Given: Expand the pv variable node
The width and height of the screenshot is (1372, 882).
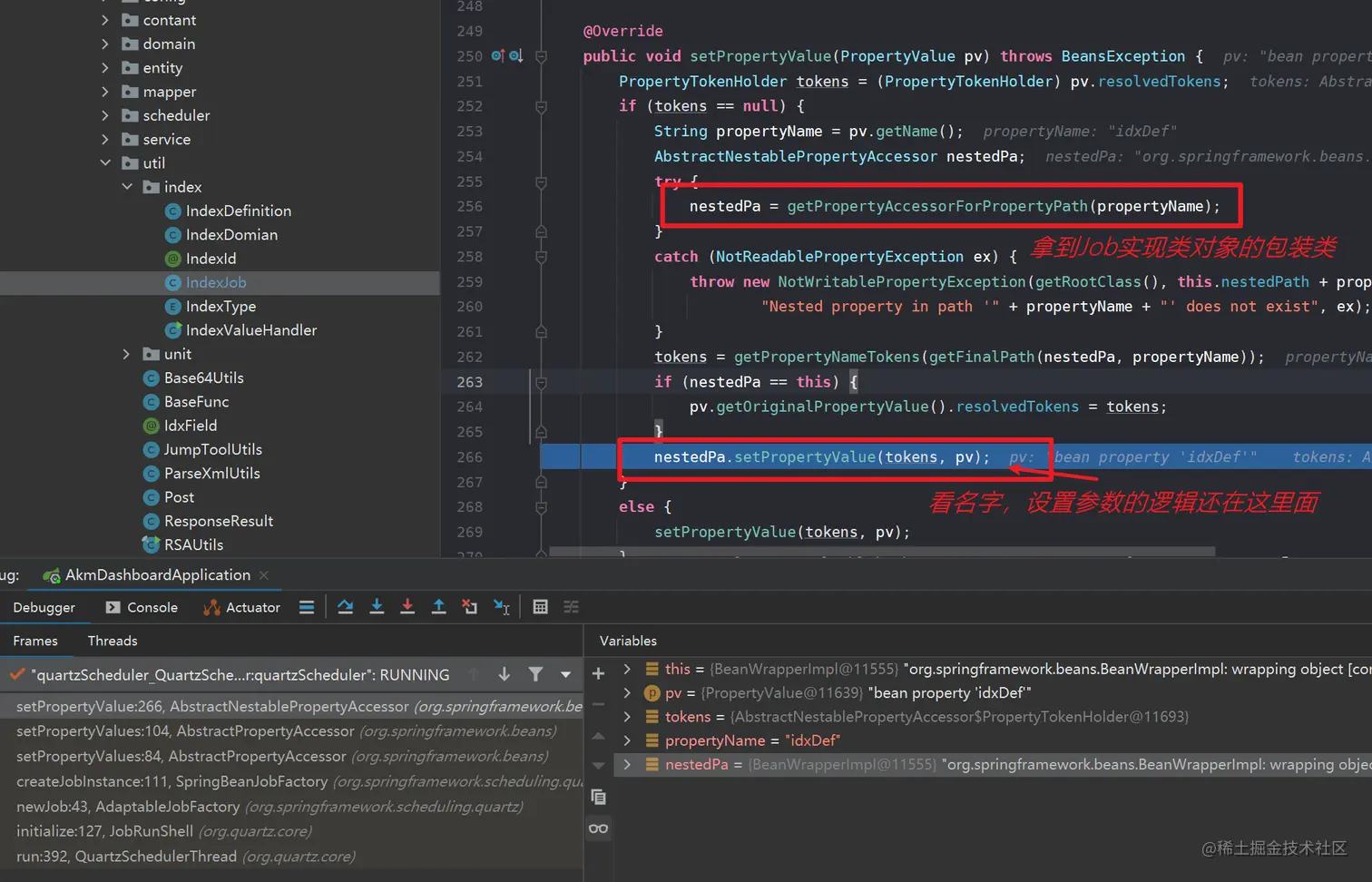Looking at the screenshot, I should pyautogui.click(x=627, y=692).
